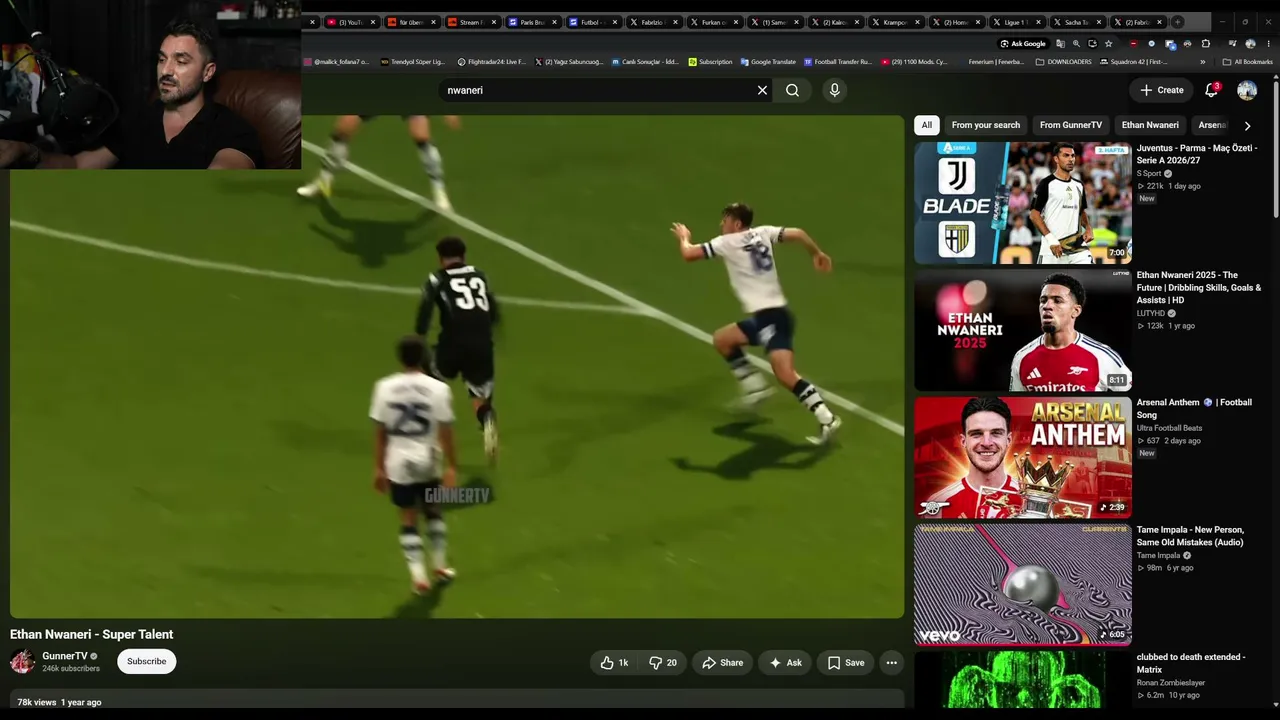The image size is (1280, 720).
Task: Open more actions ellipsis under the video
Action: 891,662
